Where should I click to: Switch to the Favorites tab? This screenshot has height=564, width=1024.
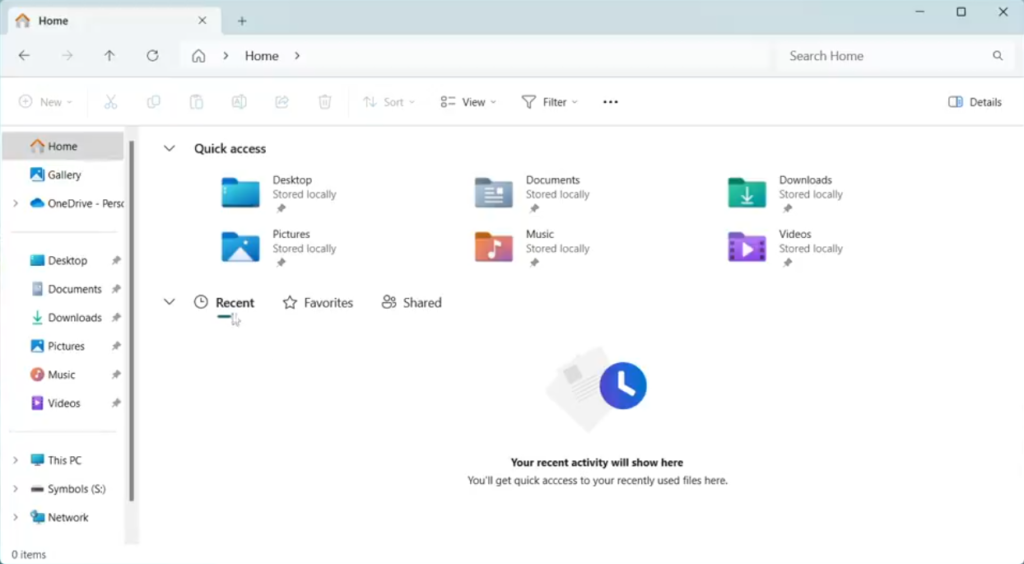318,303
